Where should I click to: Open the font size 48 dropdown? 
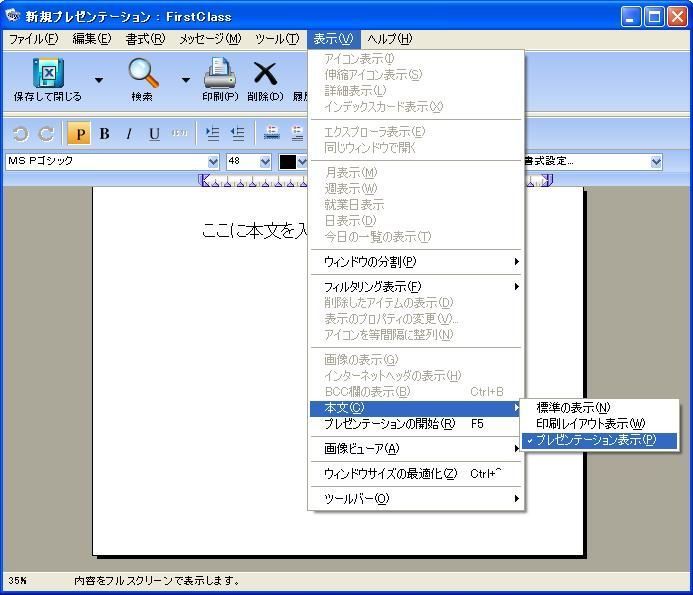tap(265, 162)
